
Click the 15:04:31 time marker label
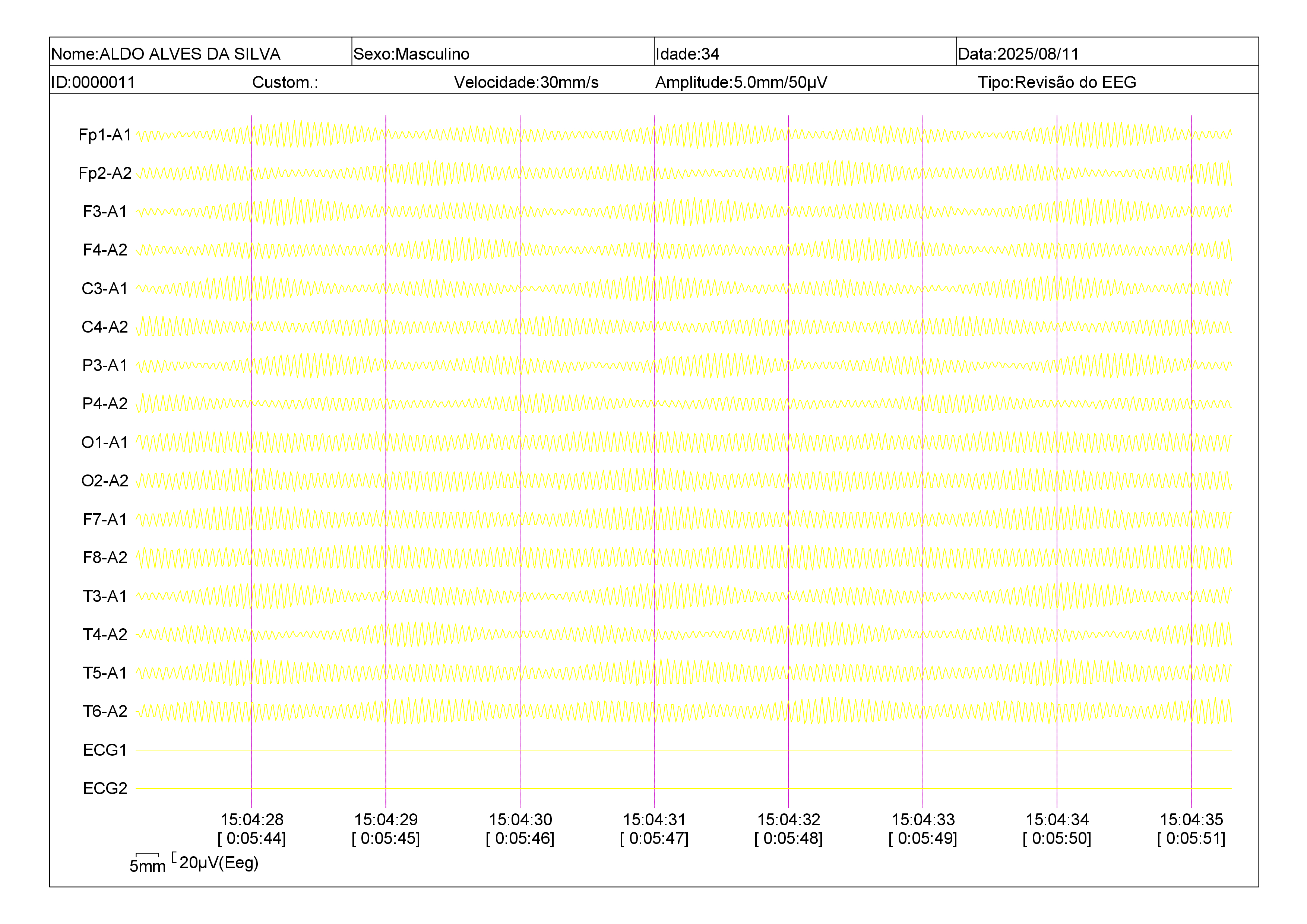point(654,819)
